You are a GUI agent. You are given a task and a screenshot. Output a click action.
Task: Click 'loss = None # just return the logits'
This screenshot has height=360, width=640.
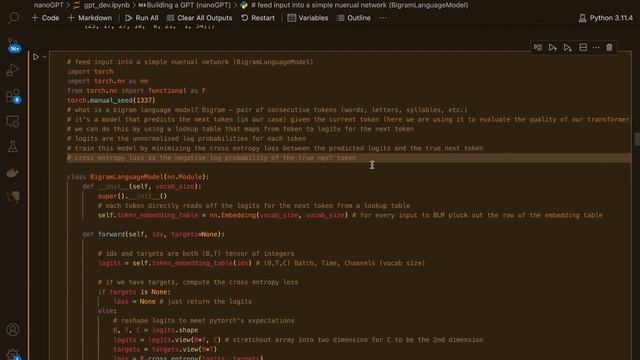tap(182, 302)
